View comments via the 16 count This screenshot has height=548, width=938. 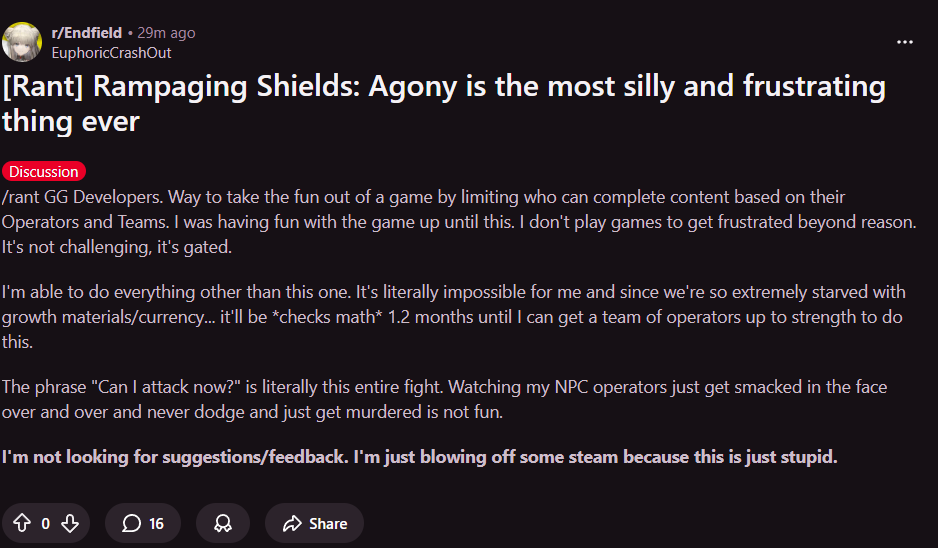pyautogui.click(x=156, y=523)
